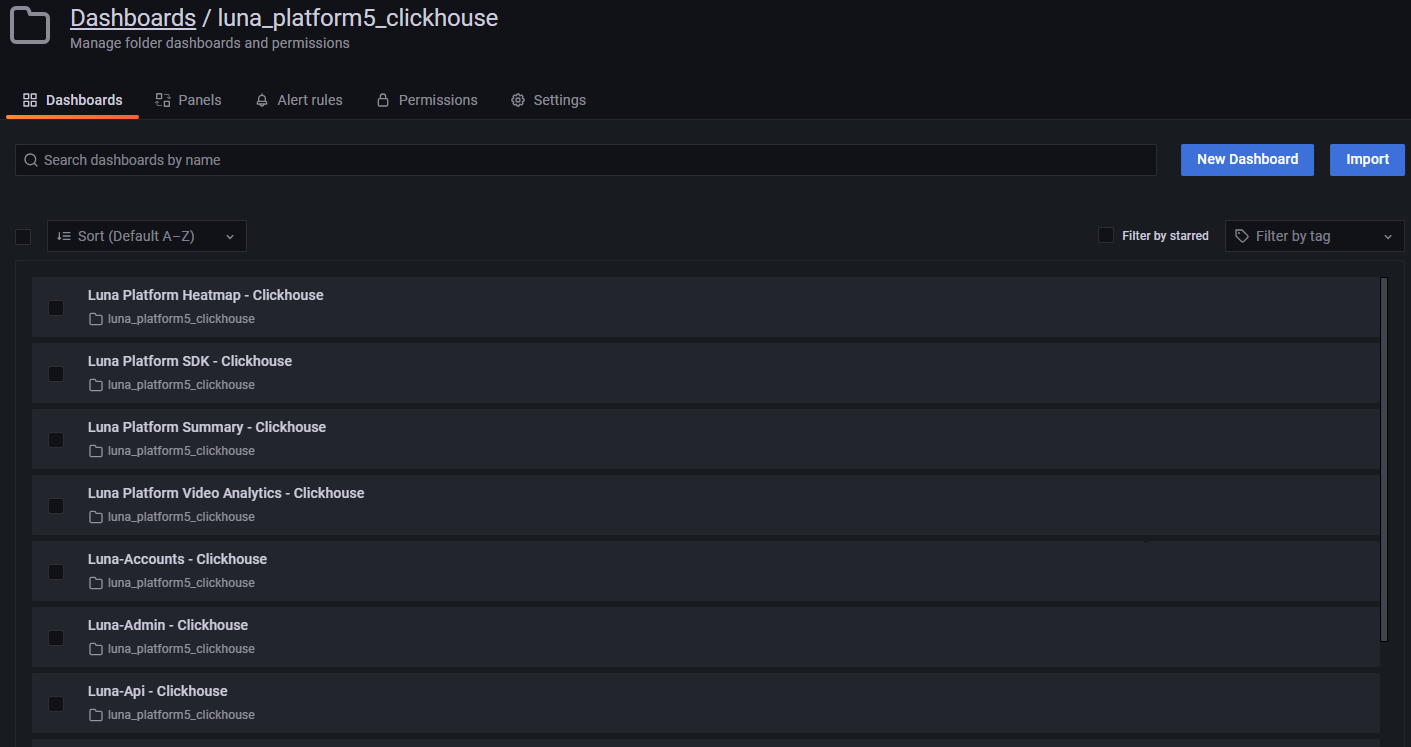This screenshot has width=1411, height=747.
Task: Click the New Dashboard button
Action: tap(1247, 159)
